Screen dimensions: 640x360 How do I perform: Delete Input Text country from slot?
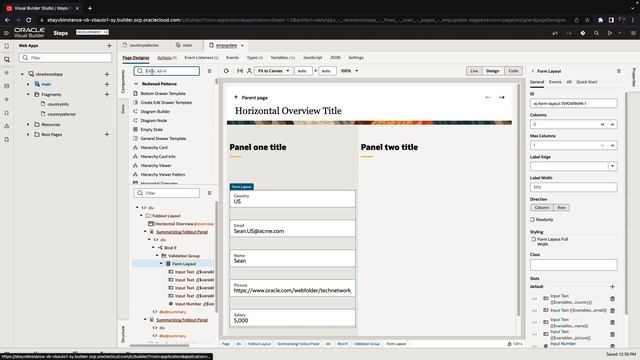pos(612,299)
